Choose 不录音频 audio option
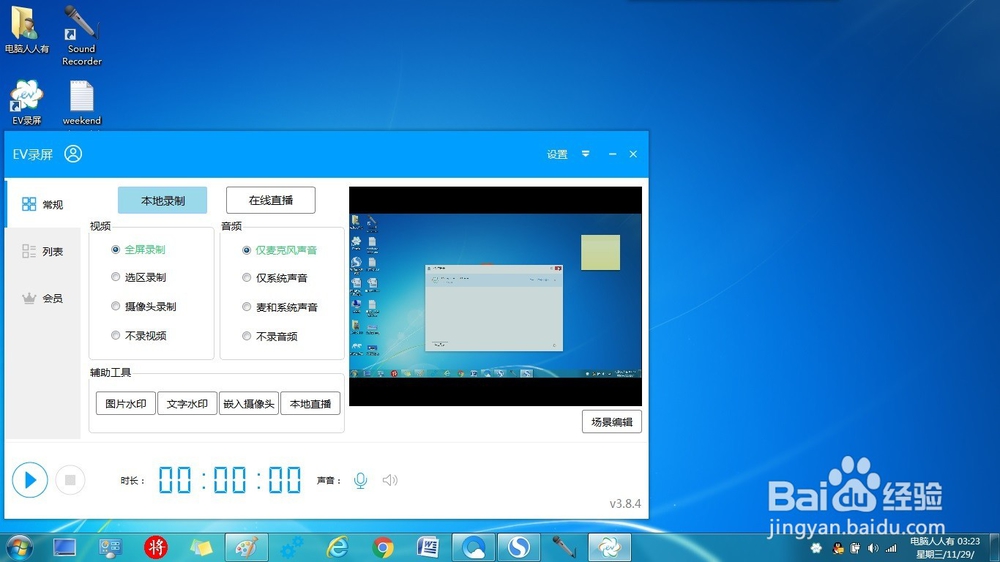This screenshot has height=562, width=1000. tap(270, 336)
